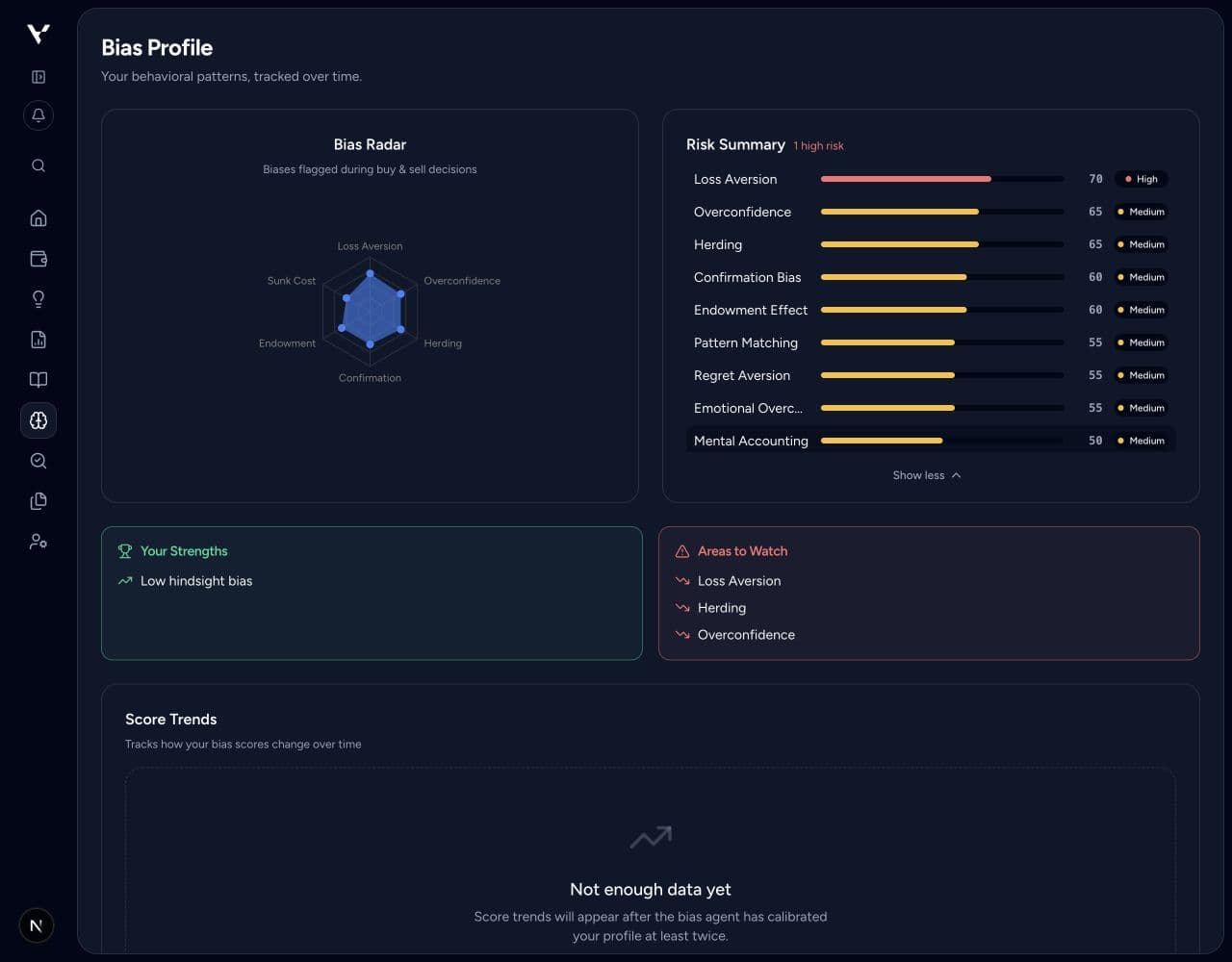Image resolution: width=1232 pixels, height=962 pixels.
Task: Open the wallet icon in sidebar
Action: click(x=38, y=259)
